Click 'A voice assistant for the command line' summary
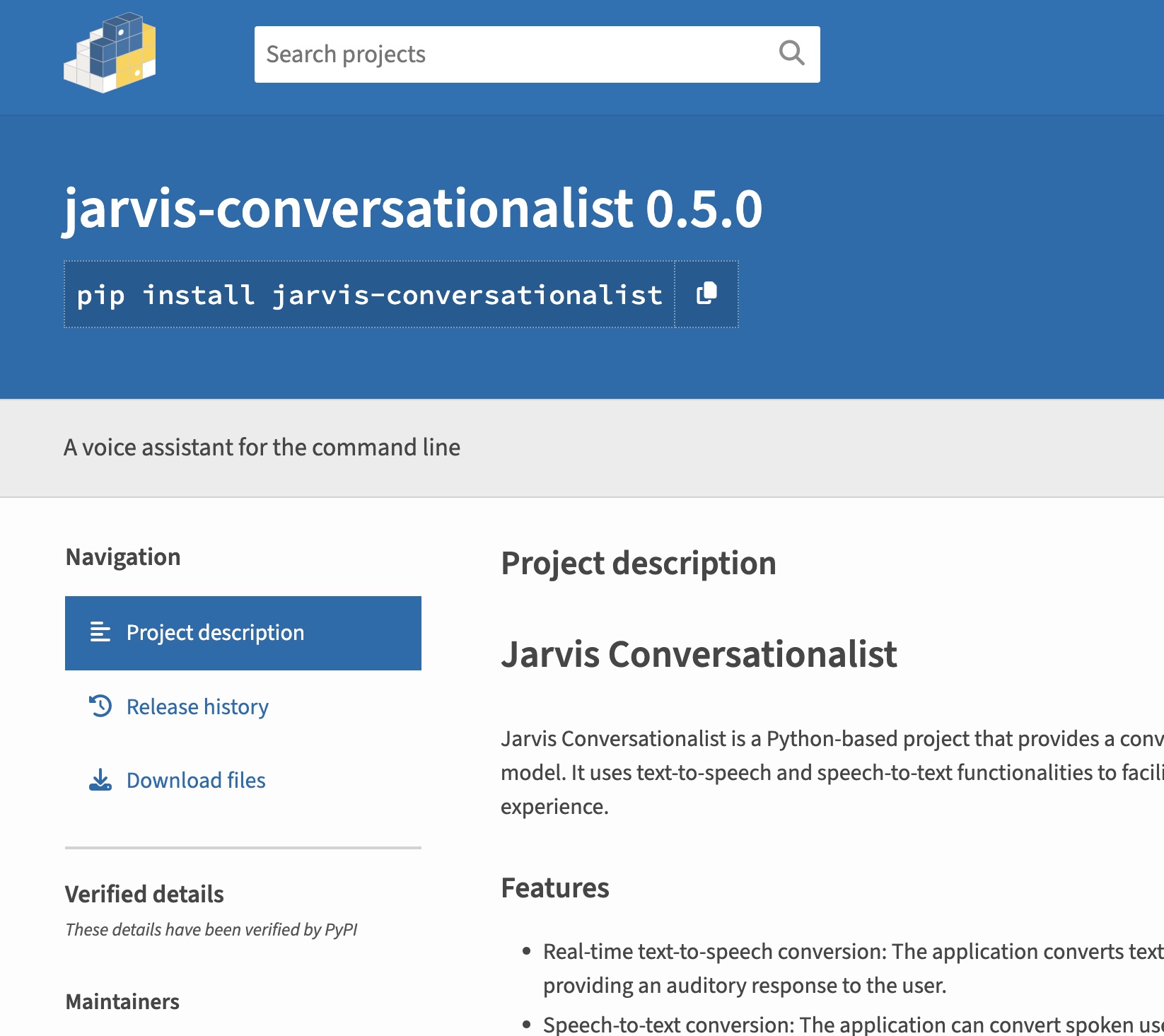Screen dimensions: 1164x1036 (262, 448)
